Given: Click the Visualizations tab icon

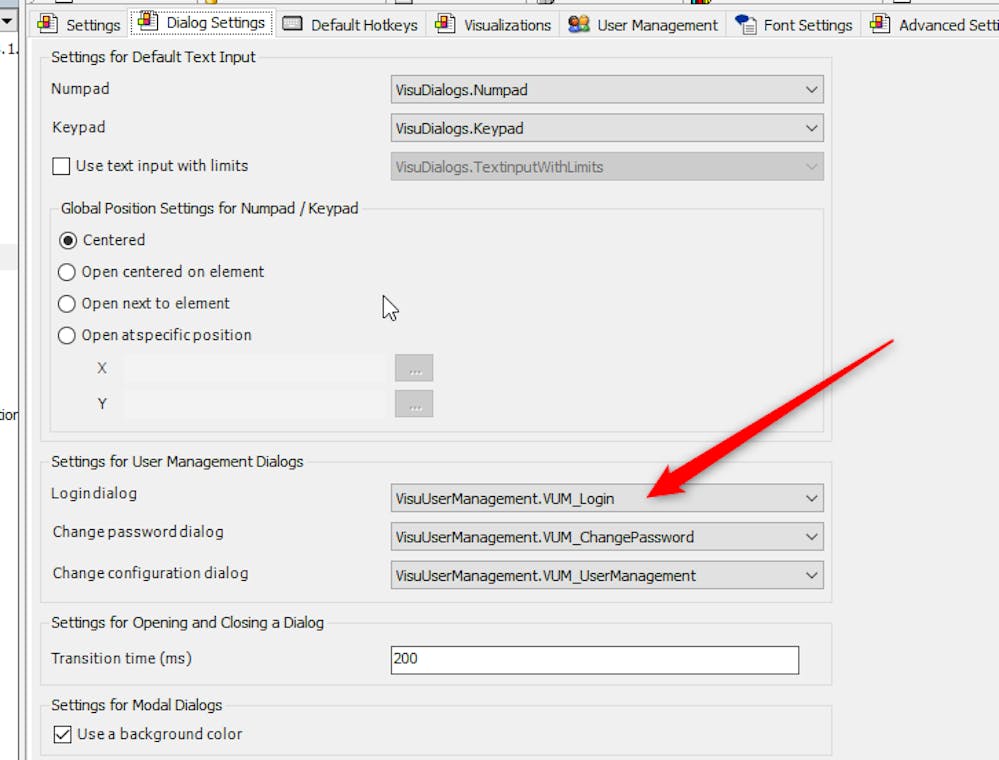Looking at the screenshot, I should pyautogui.click(x=446, y=24).
